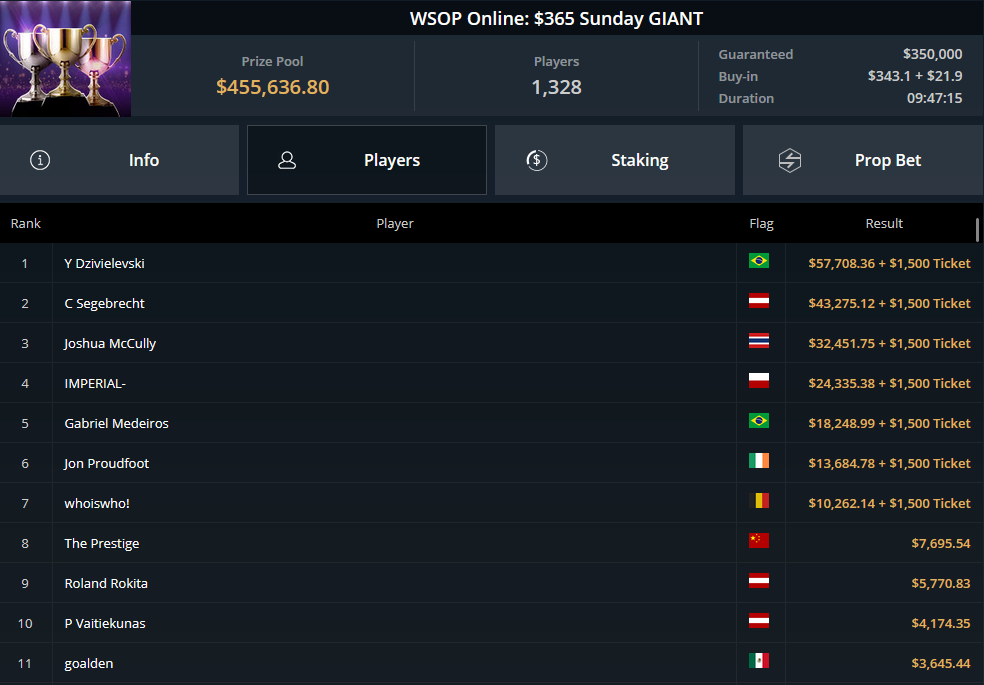Select player C Segebrecht

(x=104, y=304)
